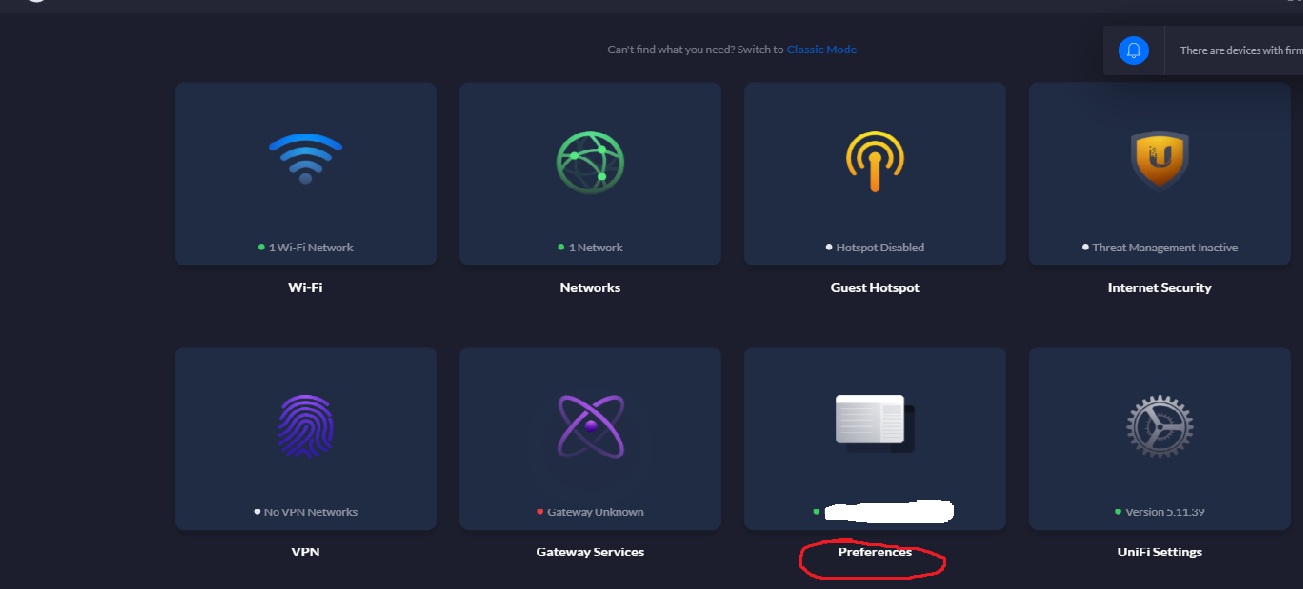Image resolution: width=1303 pixels, height=589 pixels.
Task: Open the Guest Hotspot antenna icon
Action: point(875,160)
